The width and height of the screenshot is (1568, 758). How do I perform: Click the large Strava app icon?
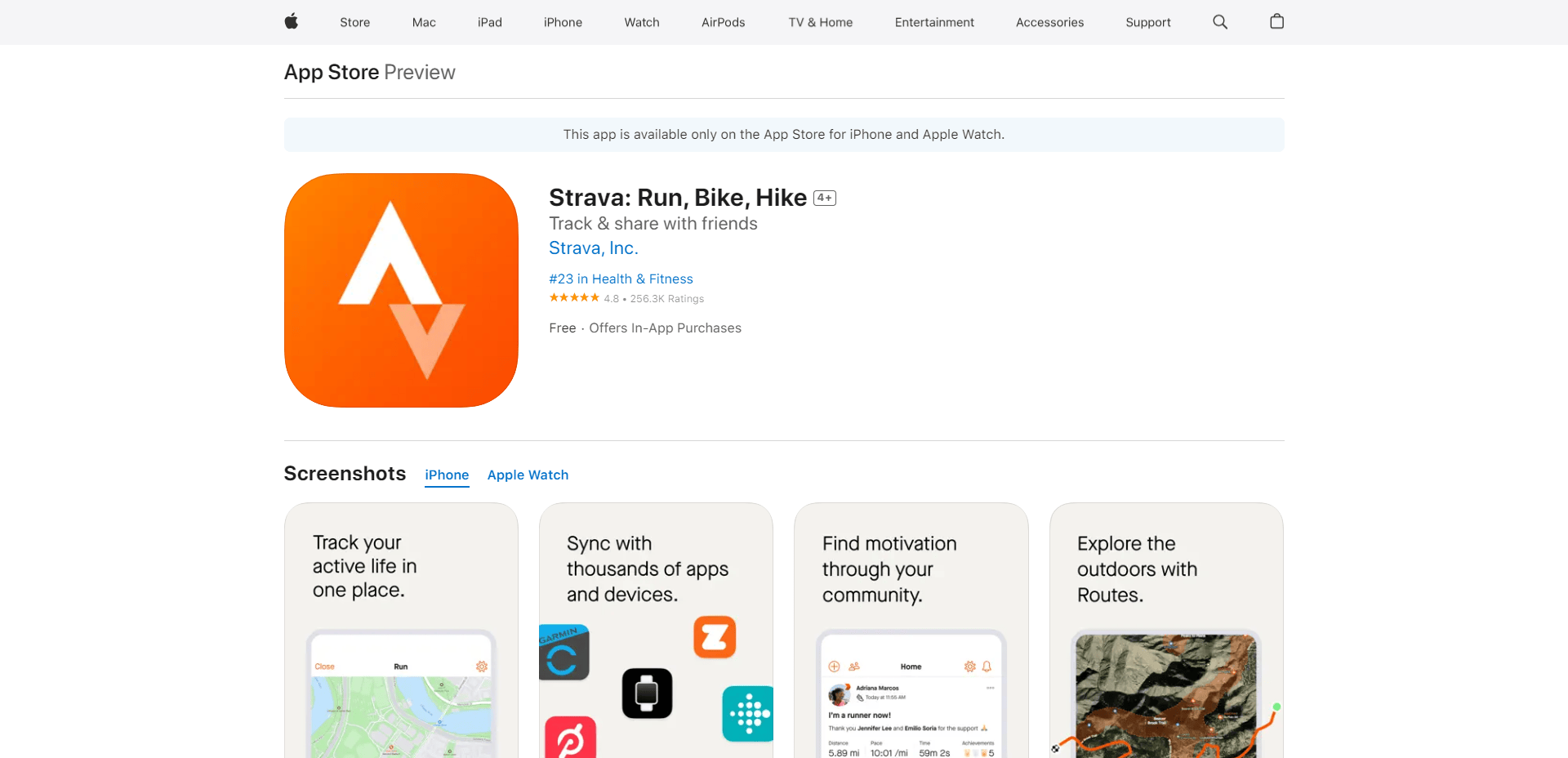pos(401,290)
